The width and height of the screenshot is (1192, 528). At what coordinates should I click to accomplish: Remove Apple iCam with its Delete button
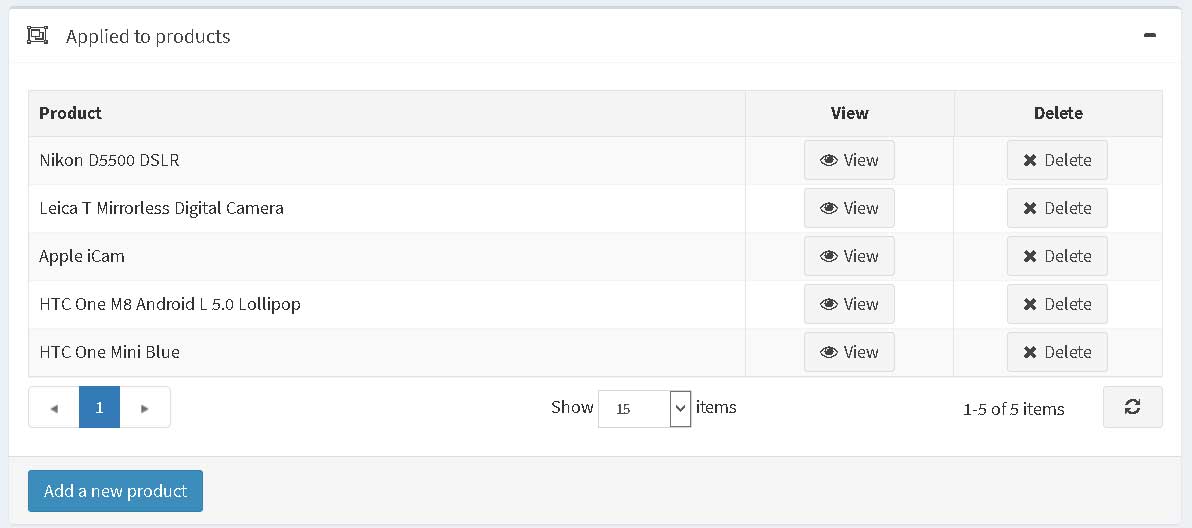1057,256
